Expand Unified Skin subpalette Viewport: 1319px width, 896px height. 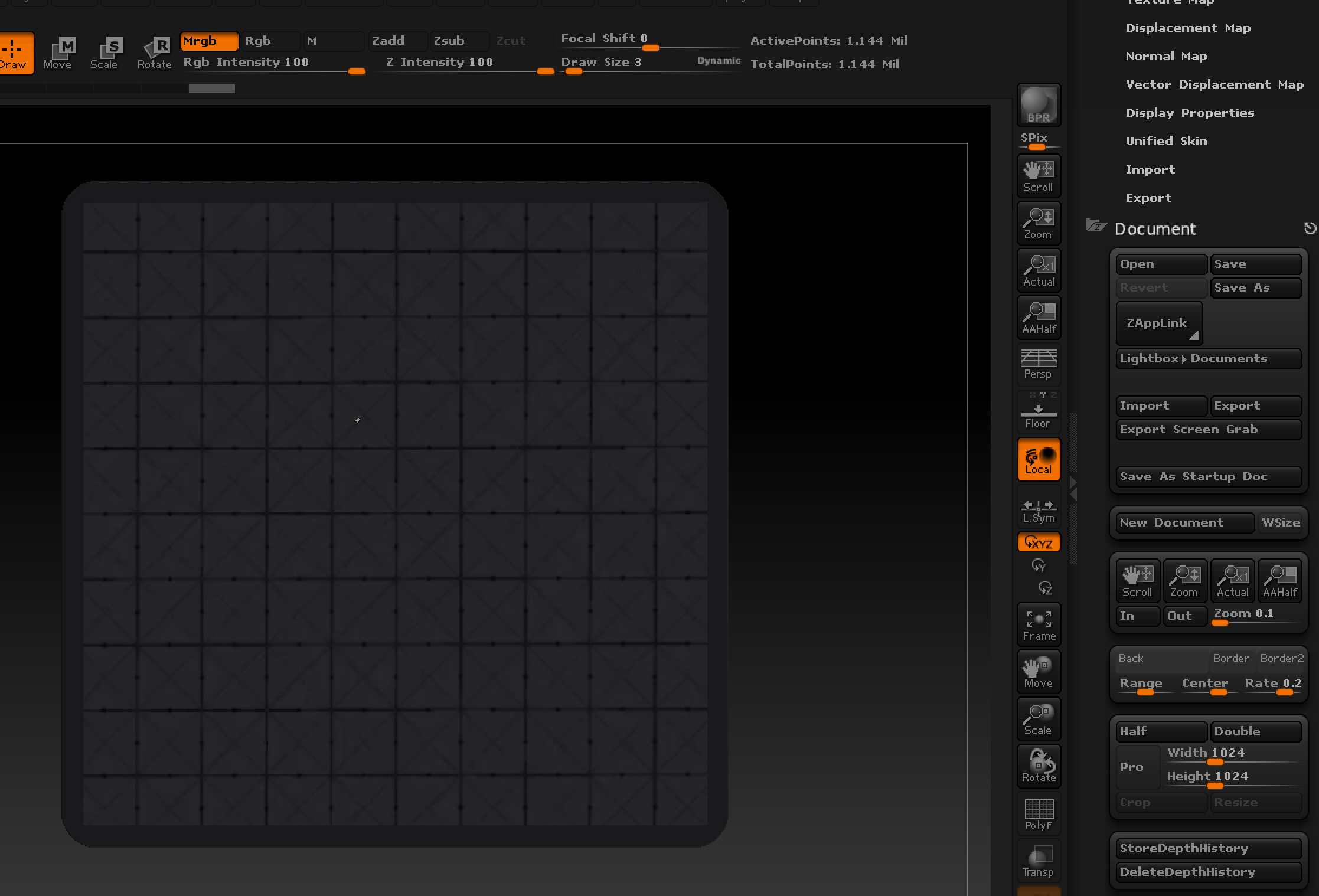[x=1166, y=142]
